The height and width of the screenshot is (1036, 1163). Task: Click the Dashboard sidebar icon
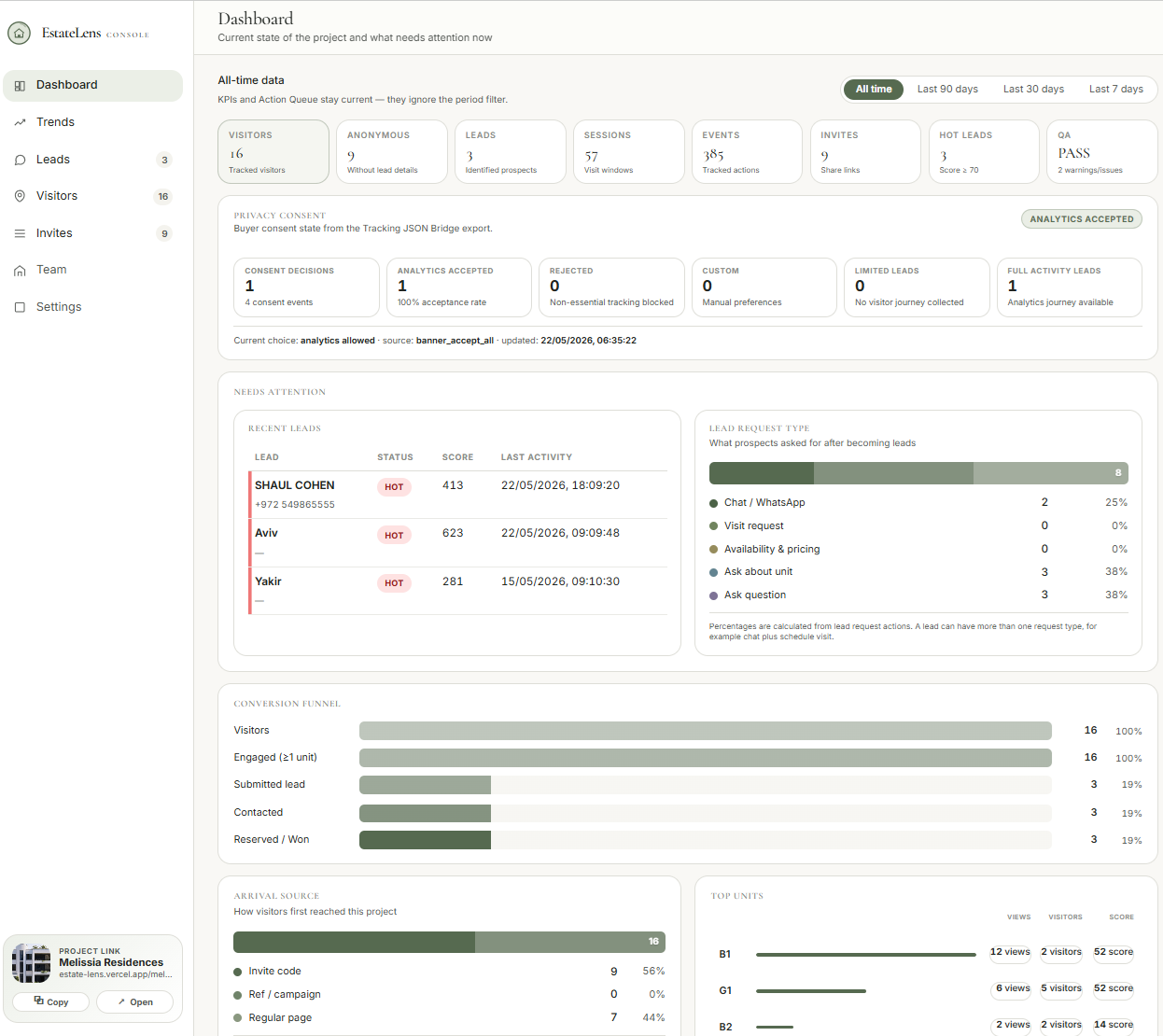coord(20,85)
